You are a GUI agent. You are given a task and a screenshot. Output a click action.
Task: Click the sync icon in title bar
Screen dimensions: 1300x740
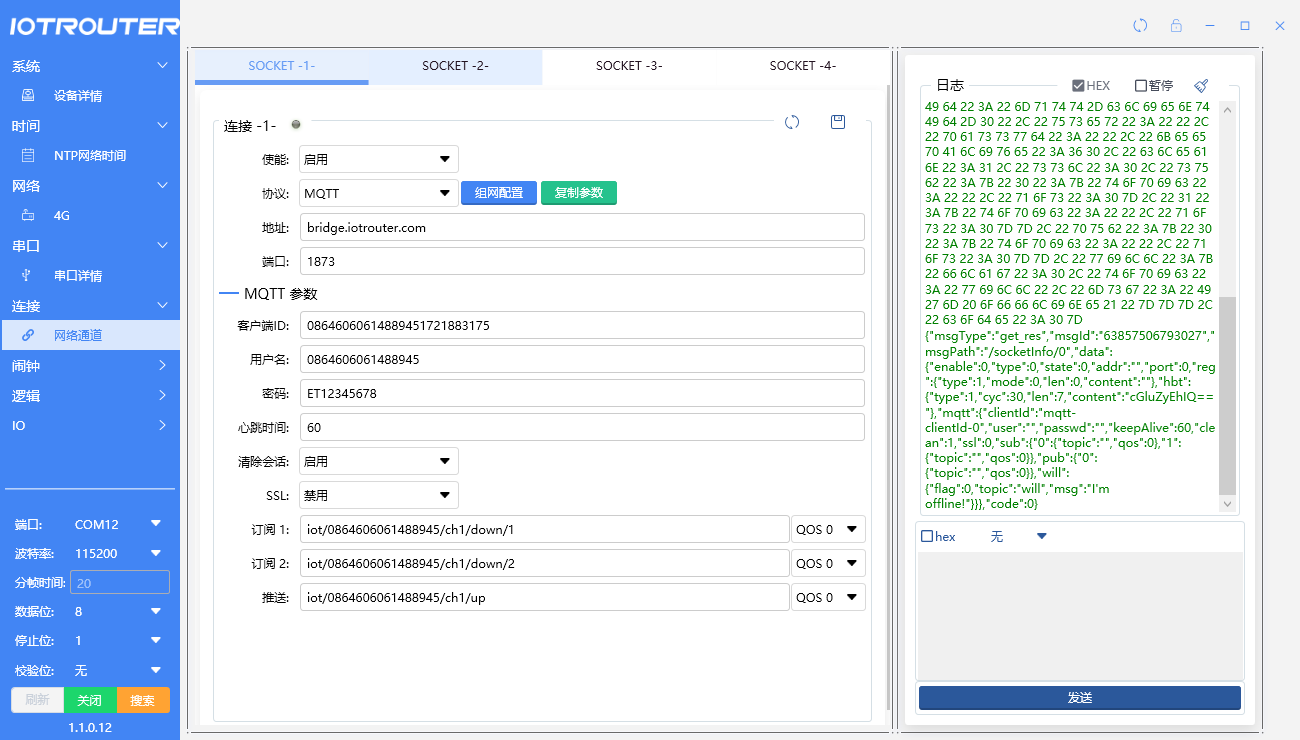[1140, 26]
